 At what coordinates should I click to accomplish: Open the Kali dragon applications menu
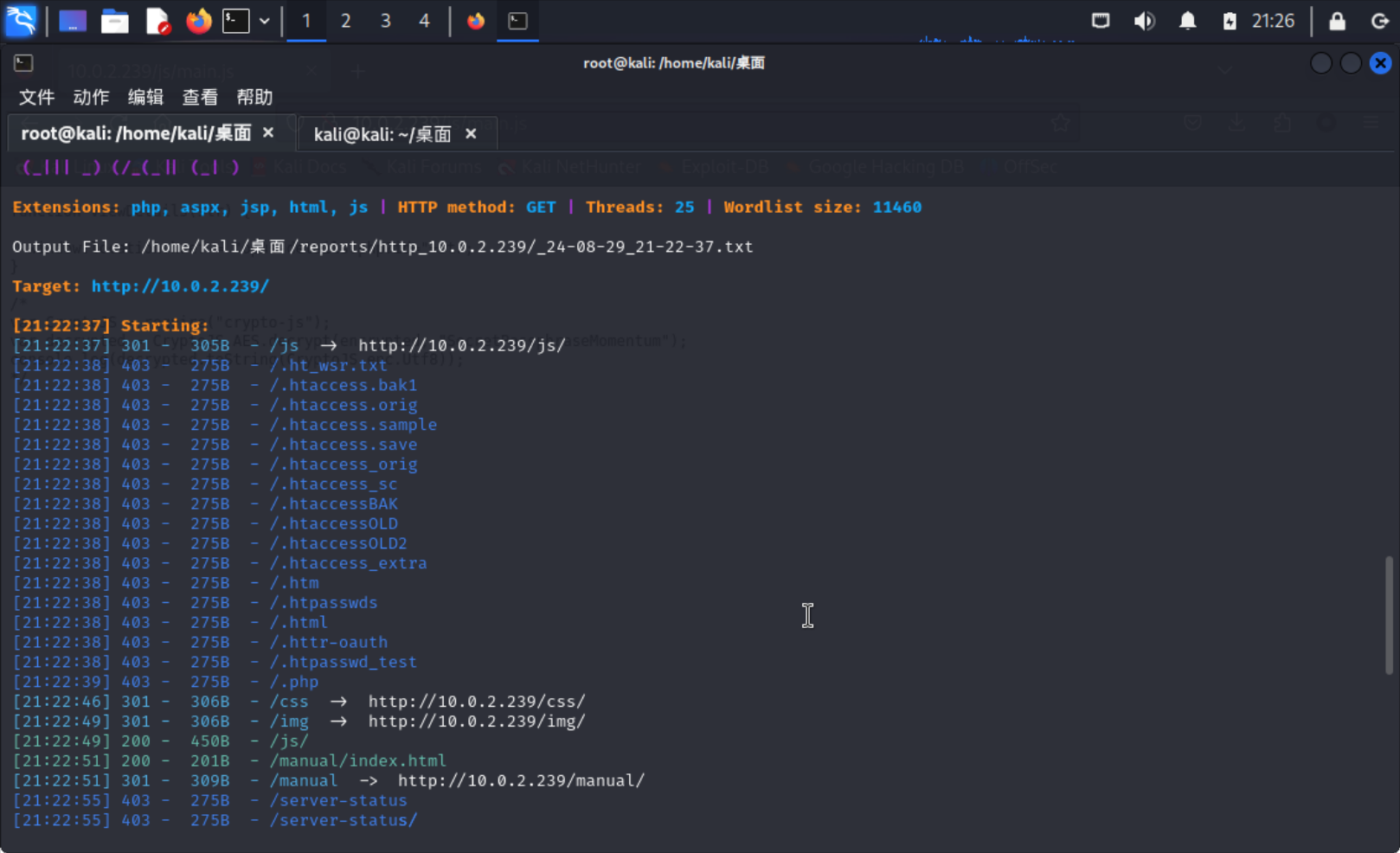point(21,20)
